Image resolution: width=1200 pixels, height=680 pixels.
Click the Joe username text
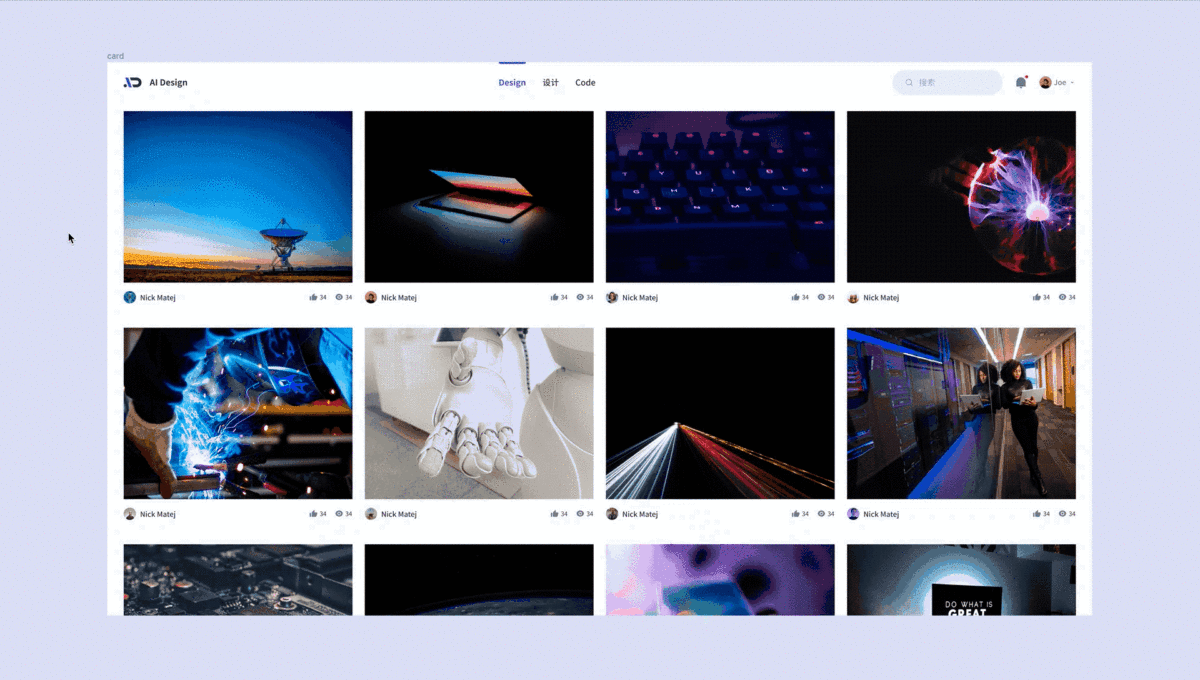click(1060, 83)
